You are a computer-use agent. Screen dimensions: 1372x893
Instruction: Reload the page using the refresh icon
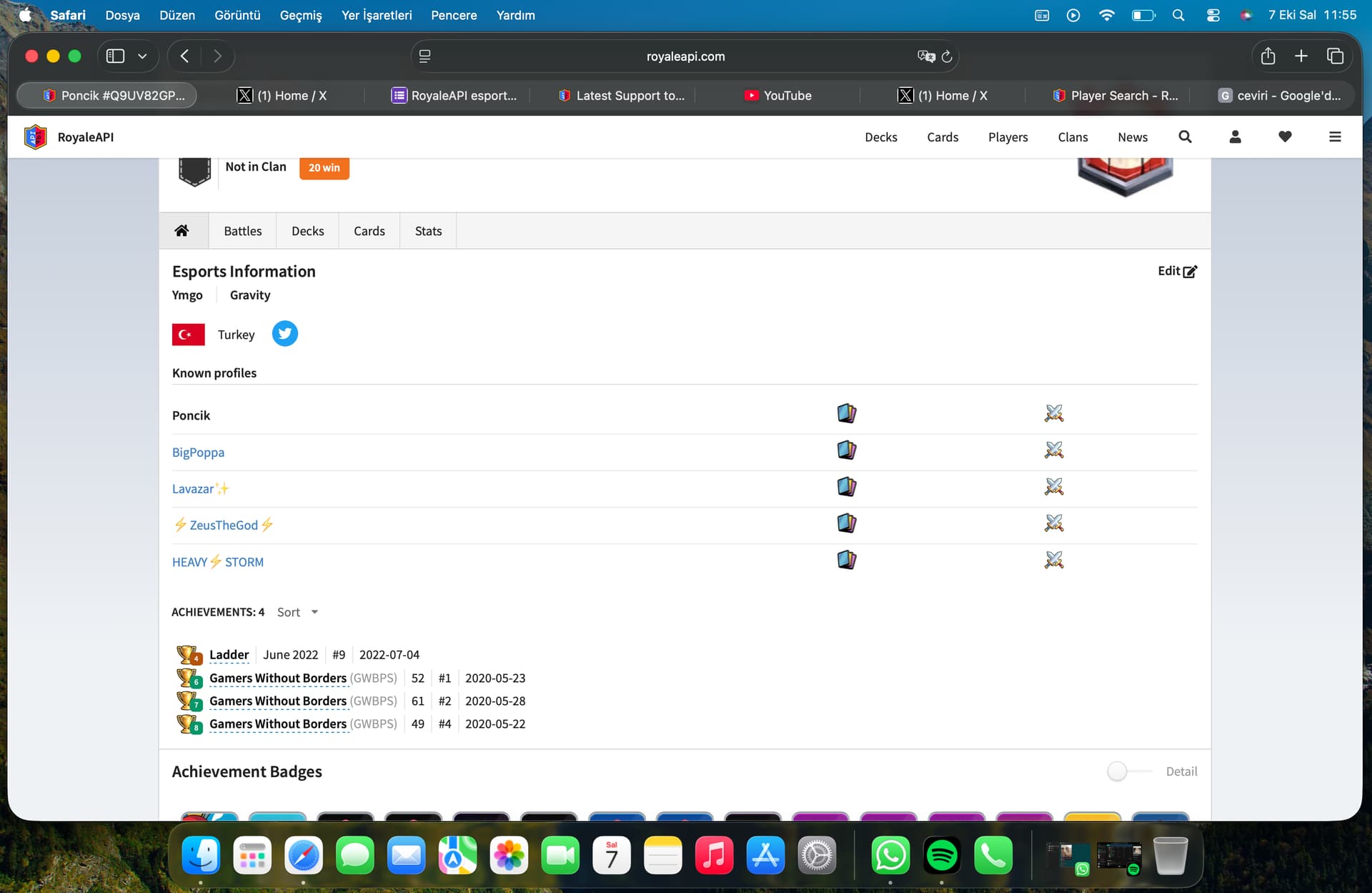(947, 56)
